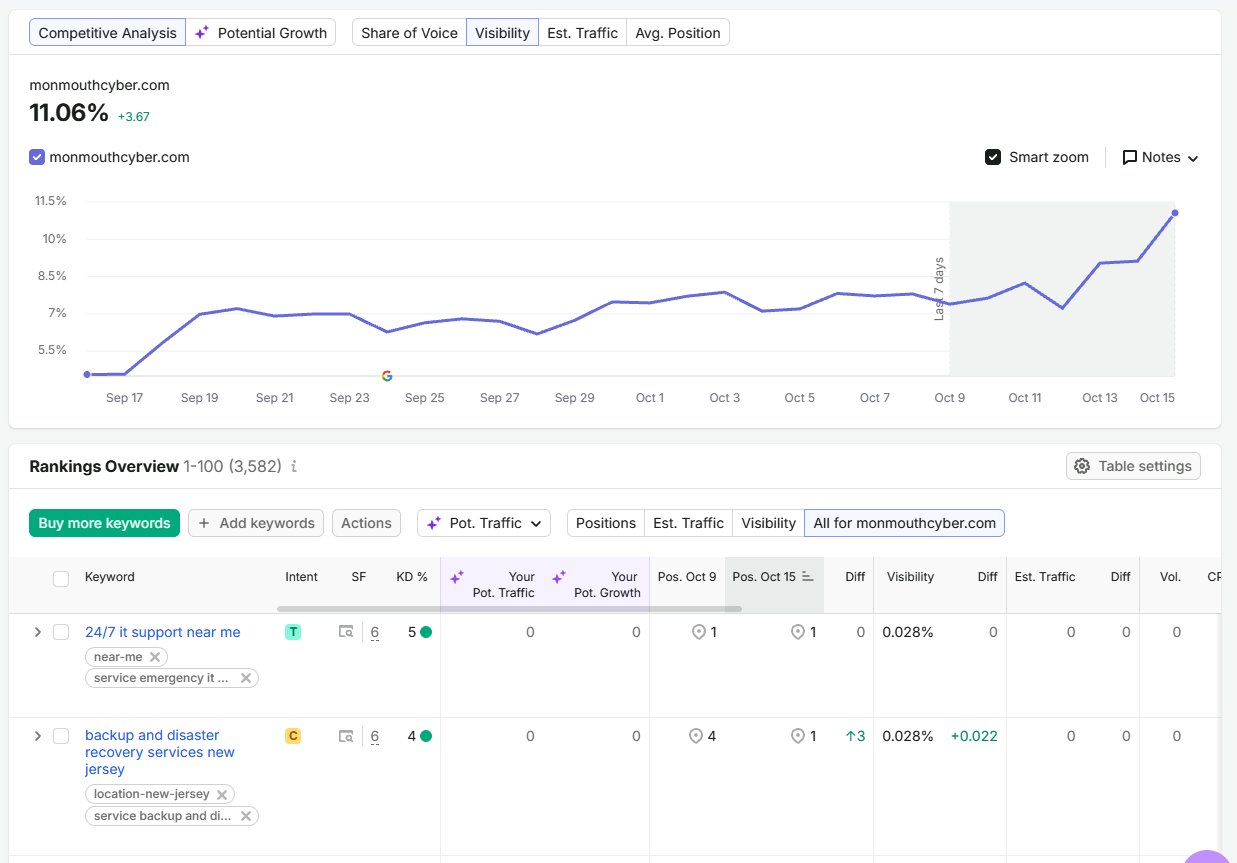Image resolution: width=1237 pixels, height=863 pixels.
Task: Open Table settings gear button
Action: [x=1133, y=466]
